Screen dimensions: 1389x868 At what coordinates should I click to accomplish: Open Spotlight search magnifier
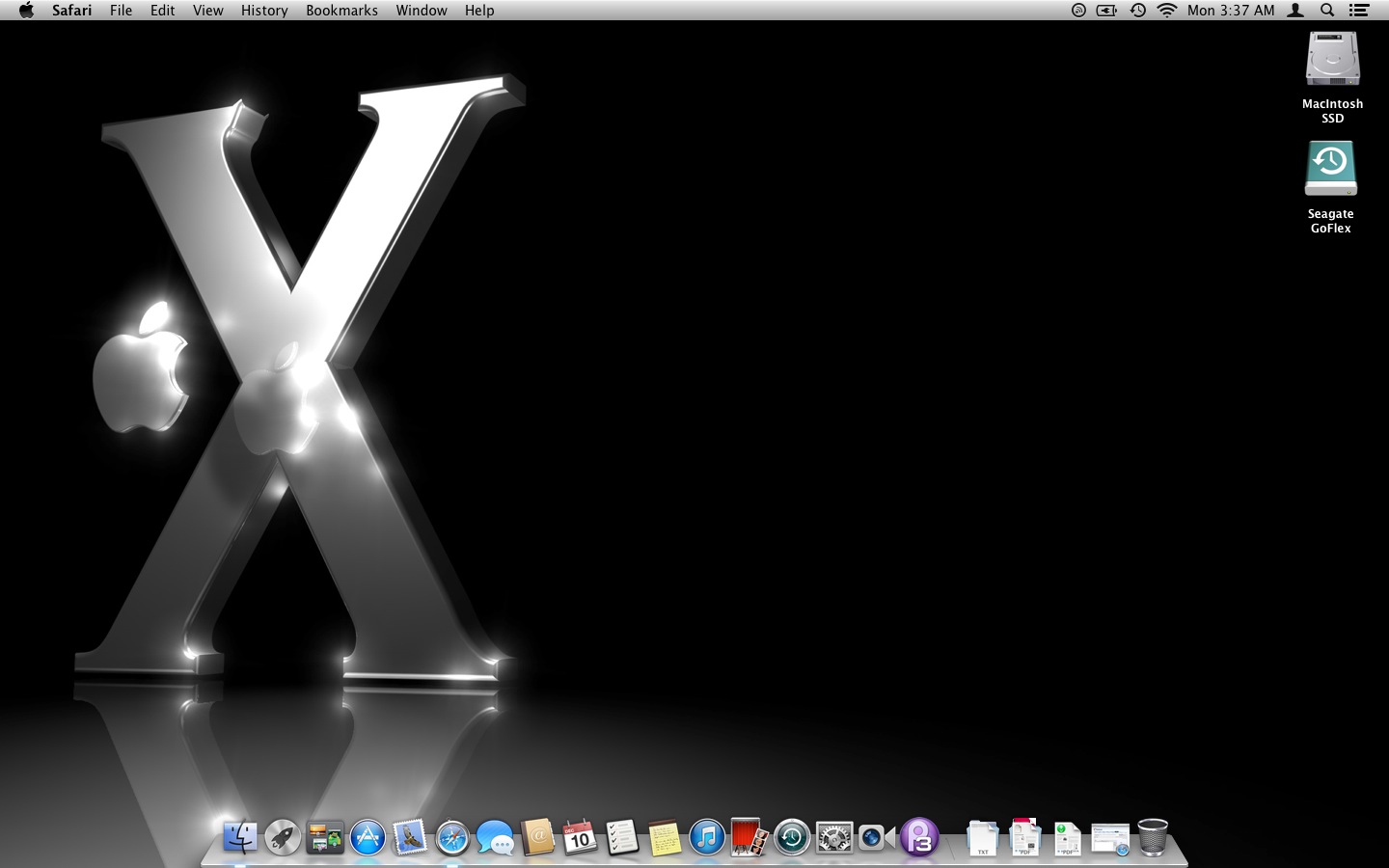pyautogui.click(x=1327, y=11)
